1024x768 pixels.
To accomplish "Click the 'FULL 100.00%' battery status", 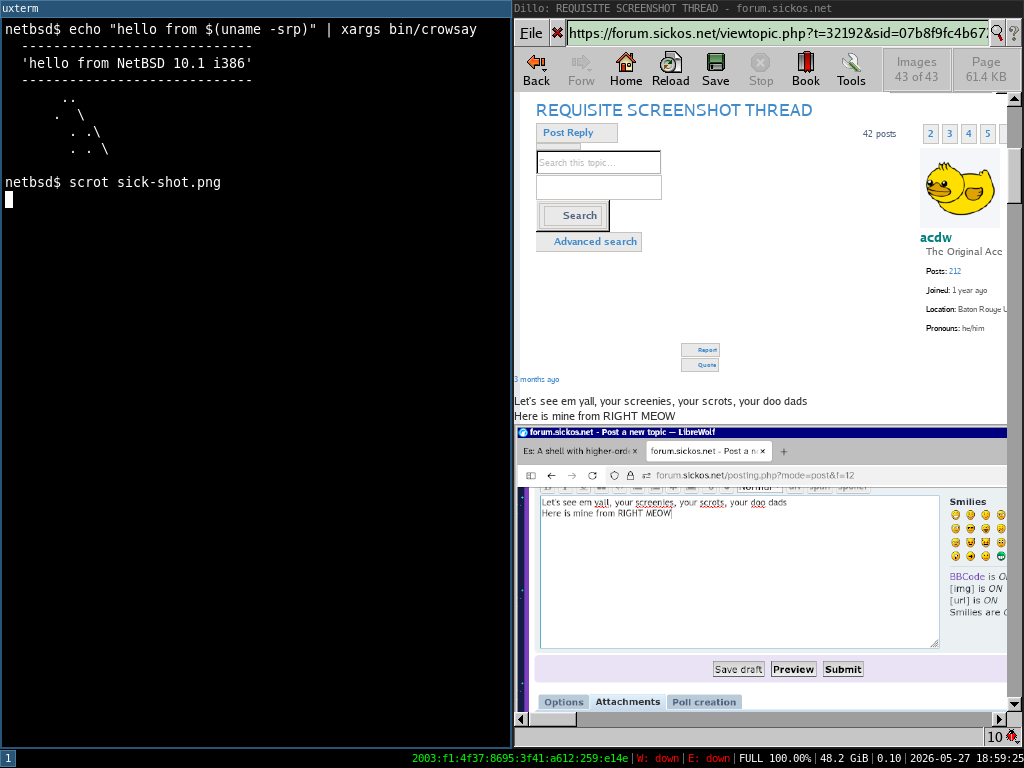I will pyautogui.click(x=775, y=758).
